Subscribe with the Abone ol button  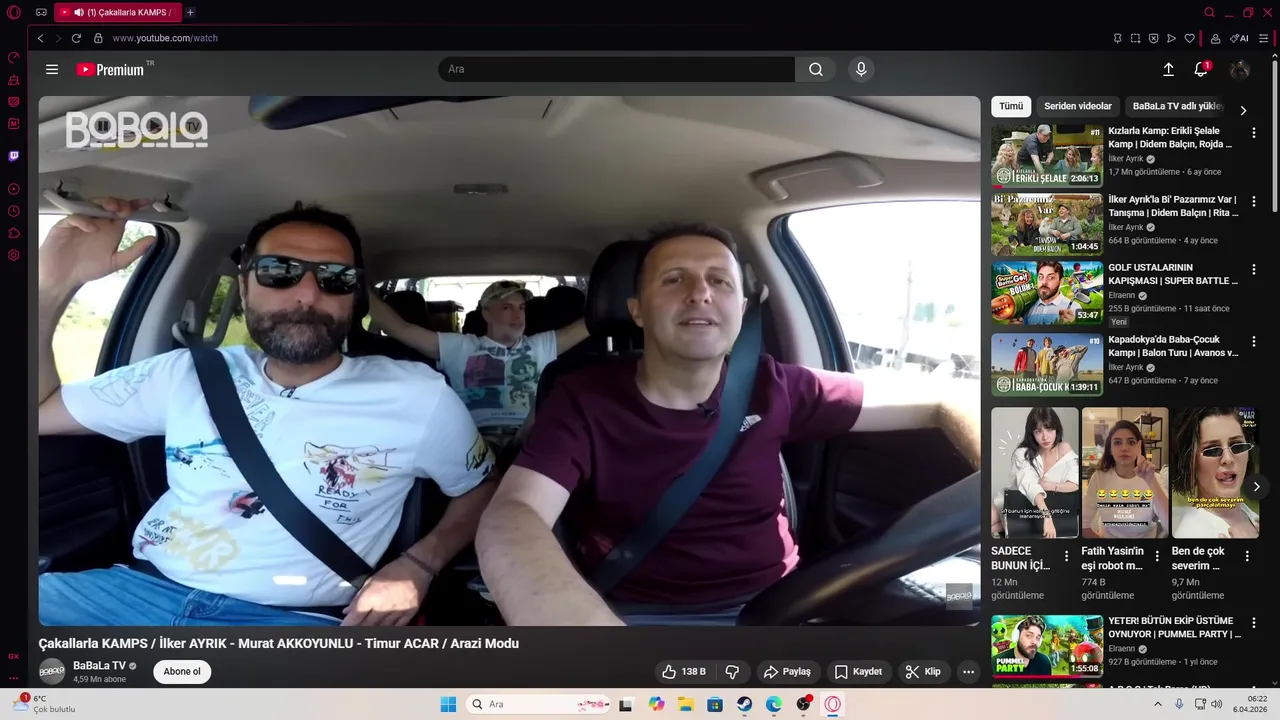182,672
